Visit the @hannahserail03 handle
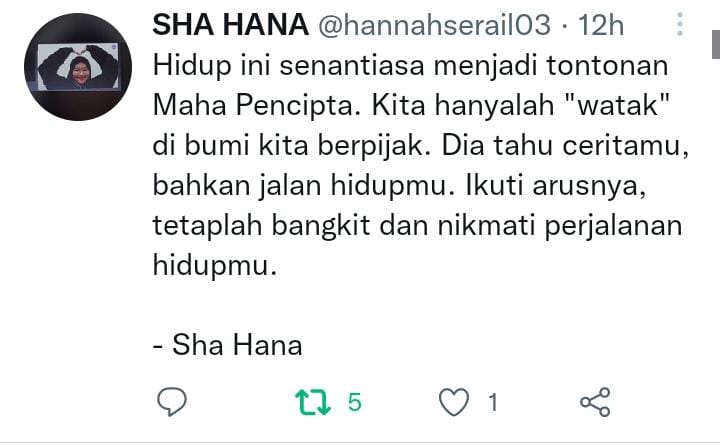720x447 pixels. [x=434, y=25]
